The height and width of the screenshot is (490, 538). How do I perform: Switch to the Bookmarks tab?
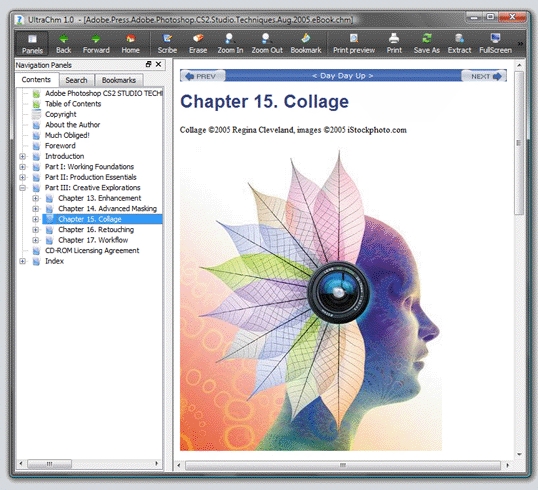pyautogui.click(x=119, y=80)
